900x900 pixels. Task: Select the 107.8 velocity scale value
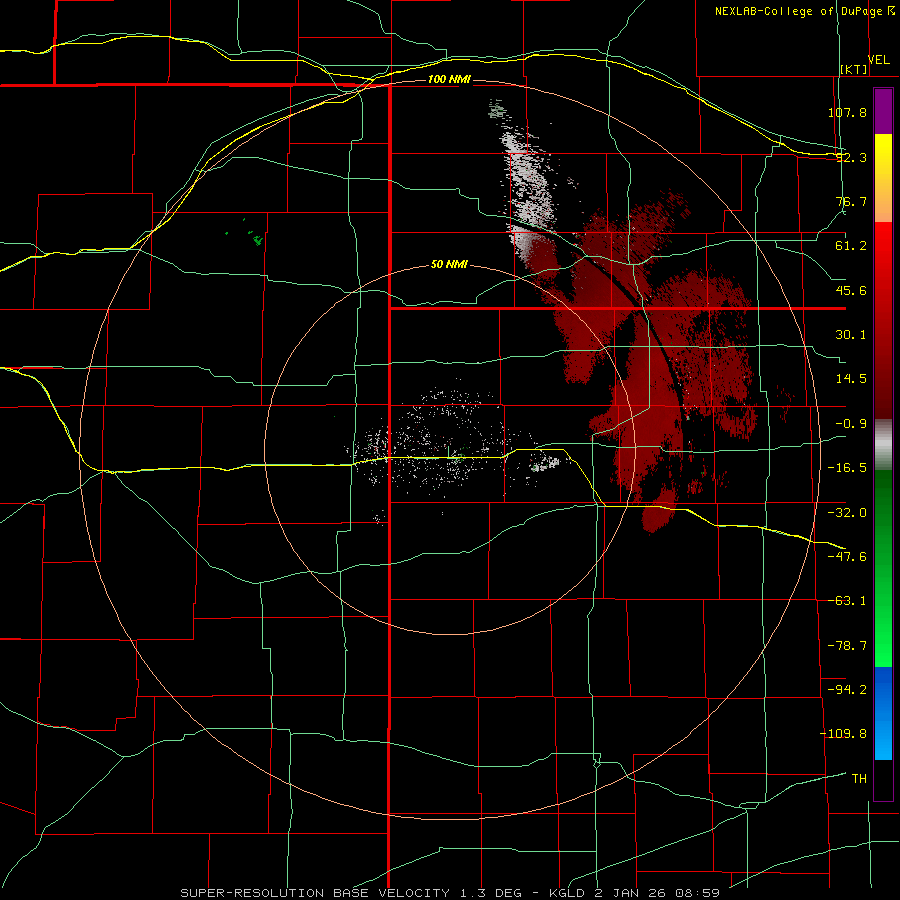(x=847, y=112)
